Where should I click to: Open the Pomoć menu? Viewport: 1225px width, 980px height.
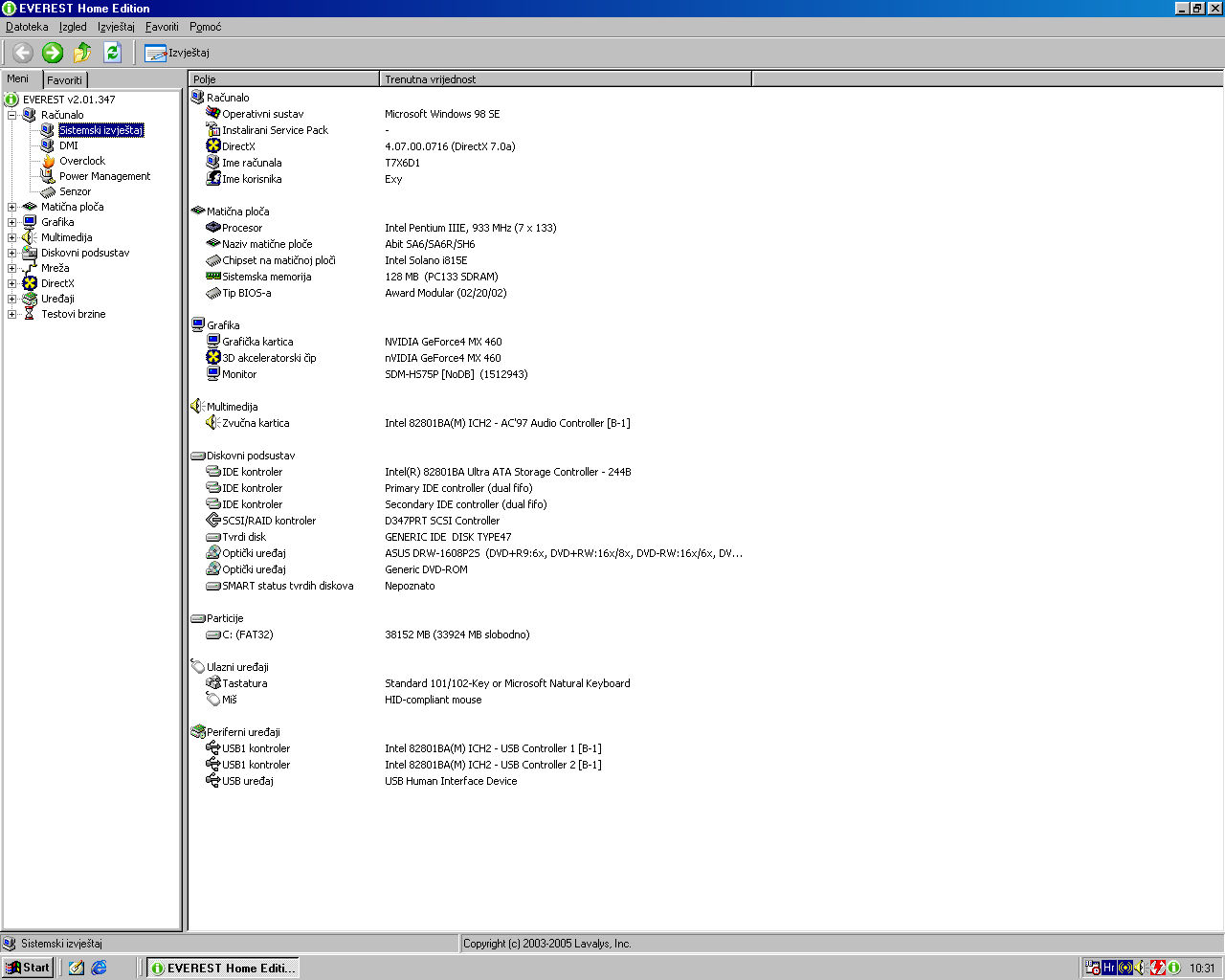pos(205,27)
